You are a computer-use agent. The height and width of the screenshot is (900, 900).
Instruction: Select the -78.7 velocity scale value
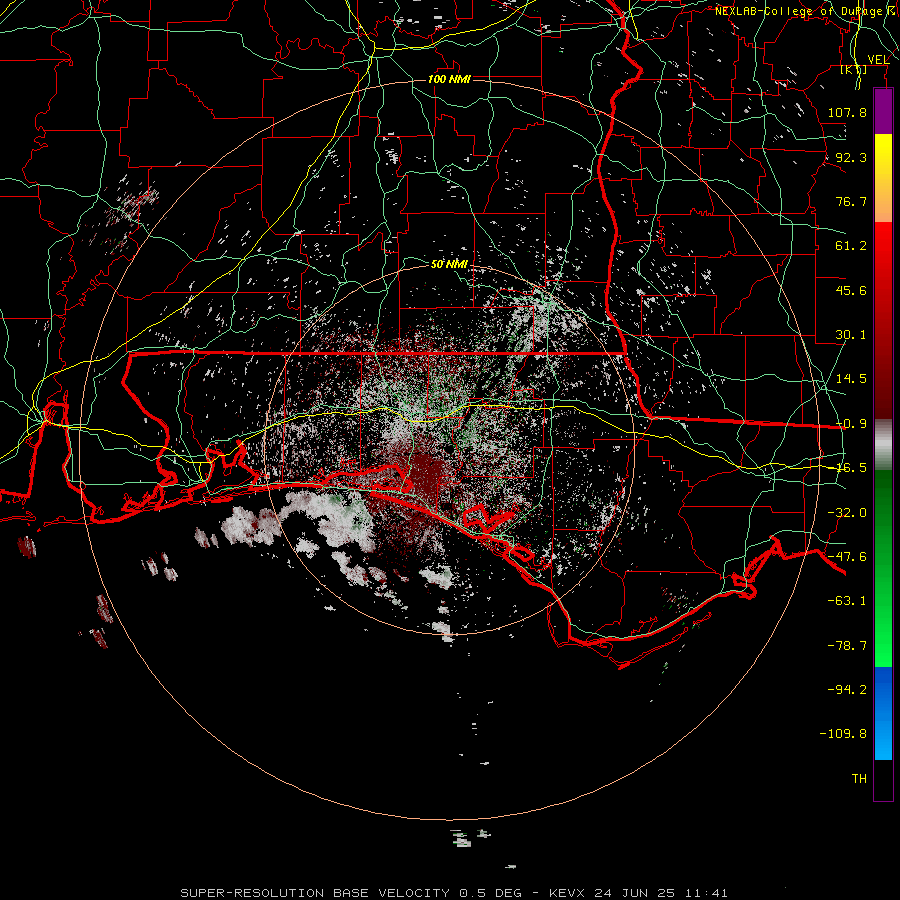(847, 646)
